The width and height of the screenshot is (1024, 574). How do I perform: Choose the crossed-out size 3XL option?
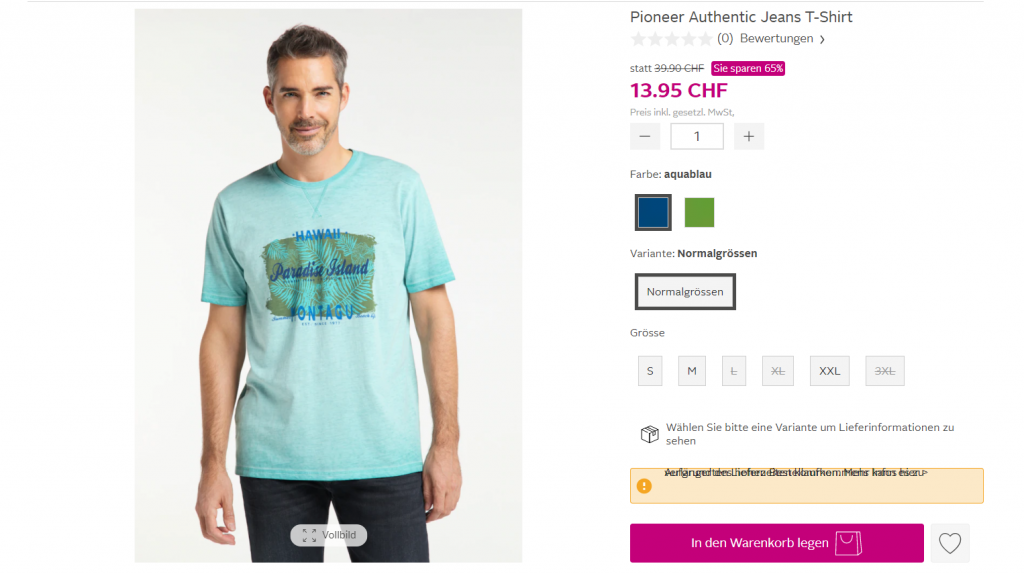[x=885, y=371]
